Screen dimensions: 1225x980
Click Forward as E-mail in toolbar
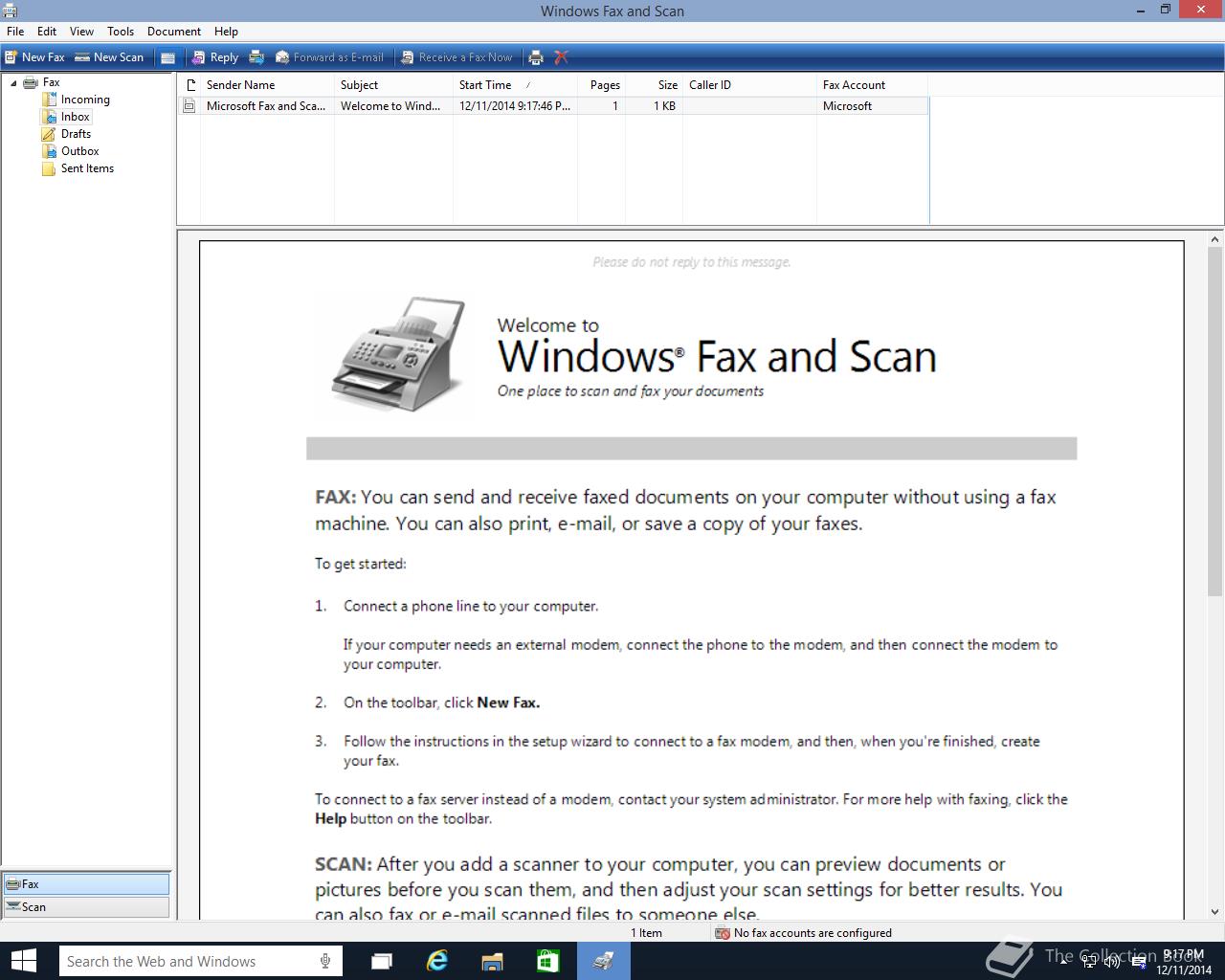329,57
